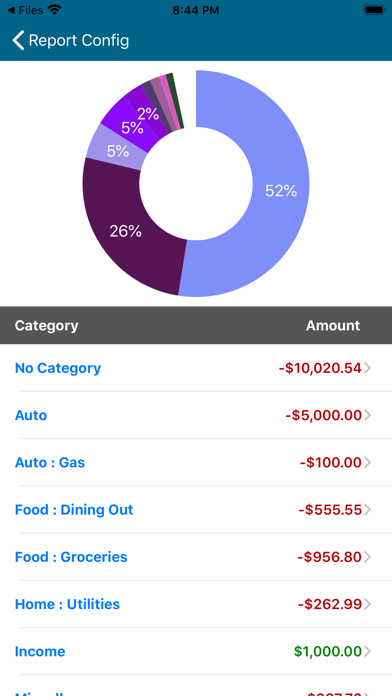Open the No Category row

click(x=196, y=368)
